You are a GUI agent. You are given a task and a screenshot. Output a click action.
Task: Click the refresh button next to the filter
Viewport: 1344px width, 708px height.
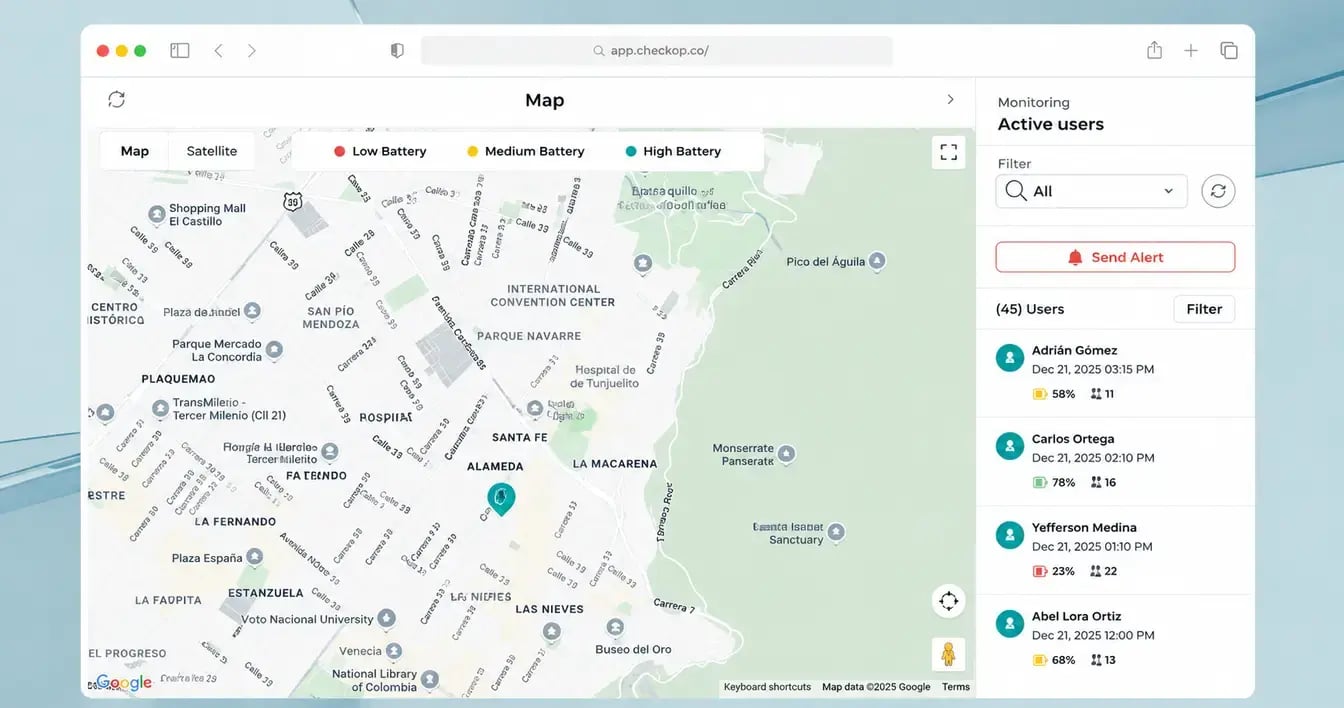[x=1218, y=191]
